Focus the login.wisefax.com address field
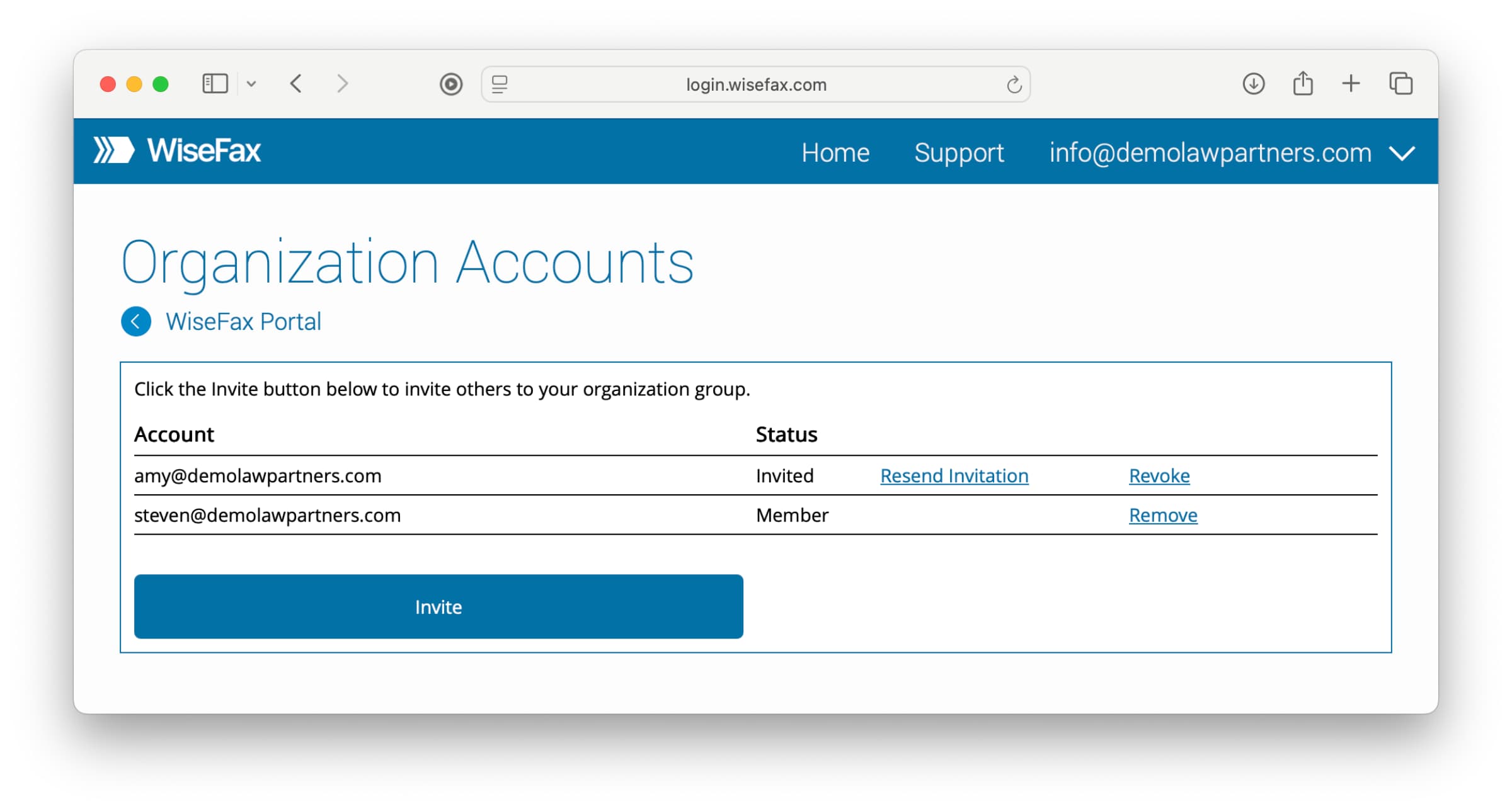This screenshot has width=1512, height=811. coord(756,84)
